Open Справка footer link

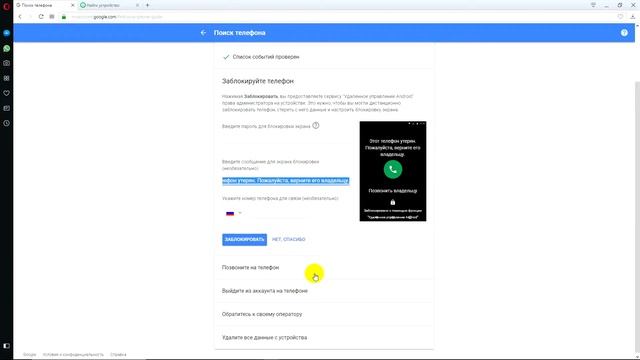pyautogui.click(x=118, y=355)
